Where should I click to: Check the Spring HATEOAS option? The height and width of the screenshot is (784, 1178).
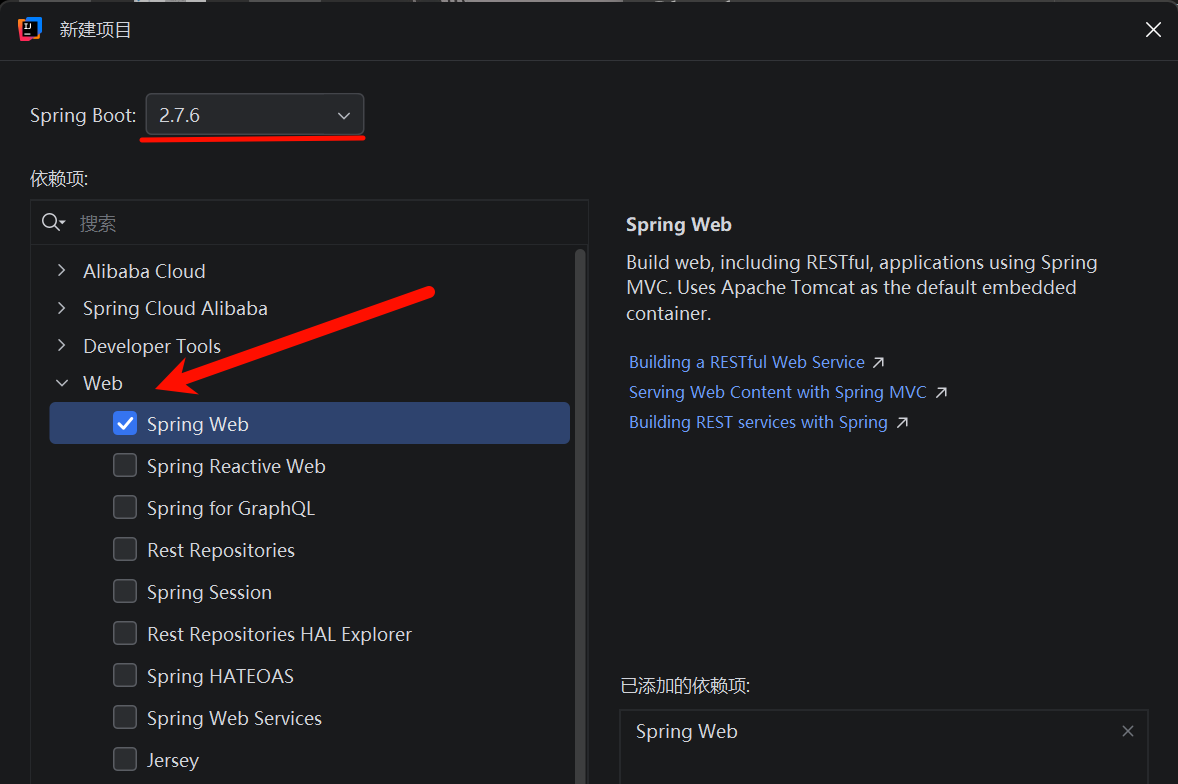[125, 676]
